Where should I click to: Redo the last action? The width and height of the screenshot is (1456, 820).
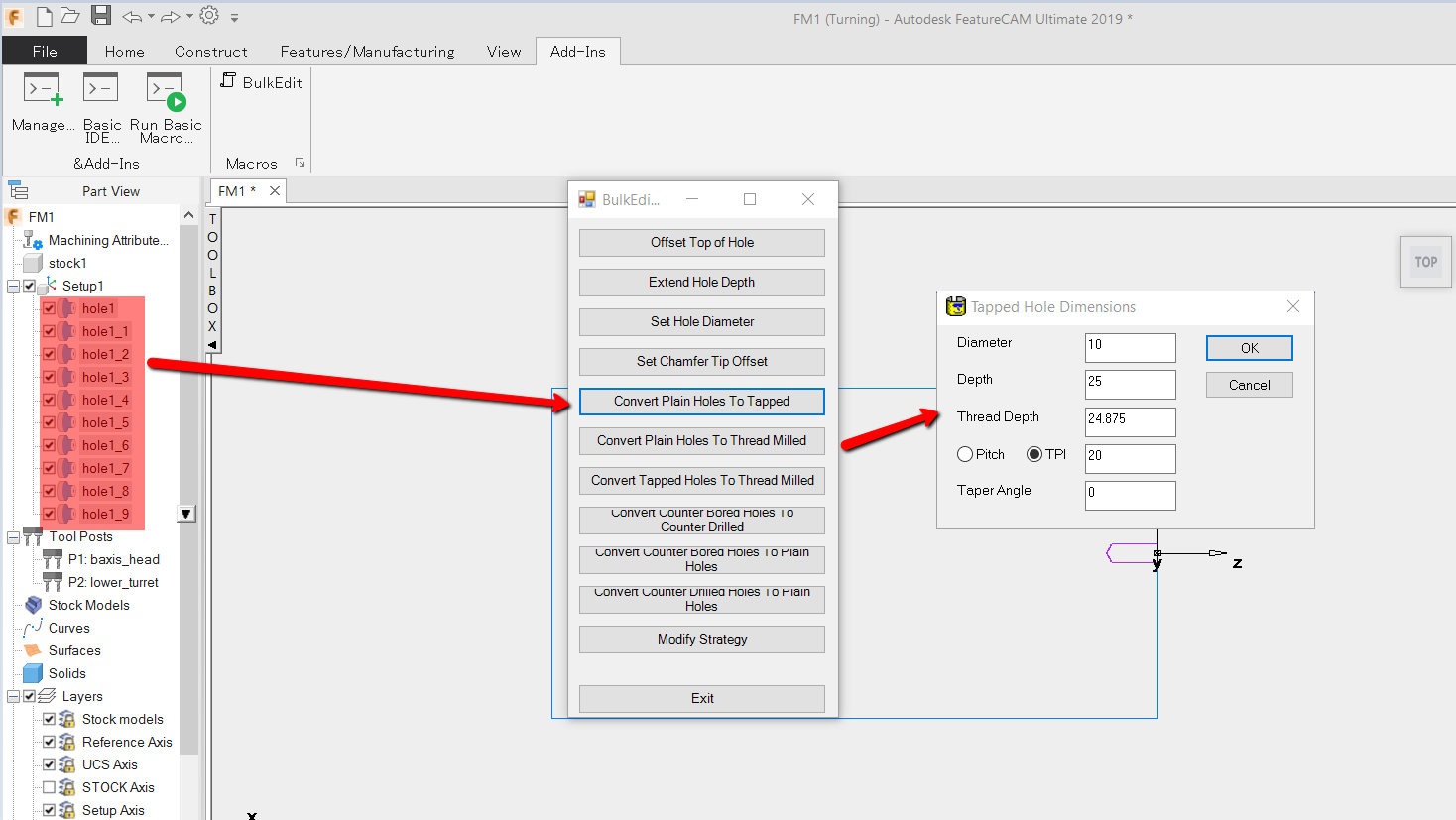pyautogui.click(x=167, y=15)
